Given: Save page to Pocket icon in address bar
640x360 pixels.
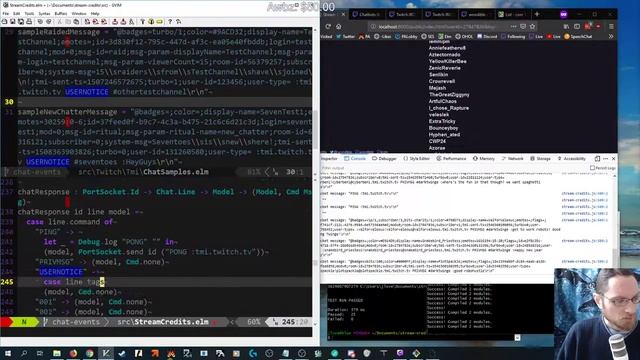Looking at the screenshot, I should [x=523, y=26].
